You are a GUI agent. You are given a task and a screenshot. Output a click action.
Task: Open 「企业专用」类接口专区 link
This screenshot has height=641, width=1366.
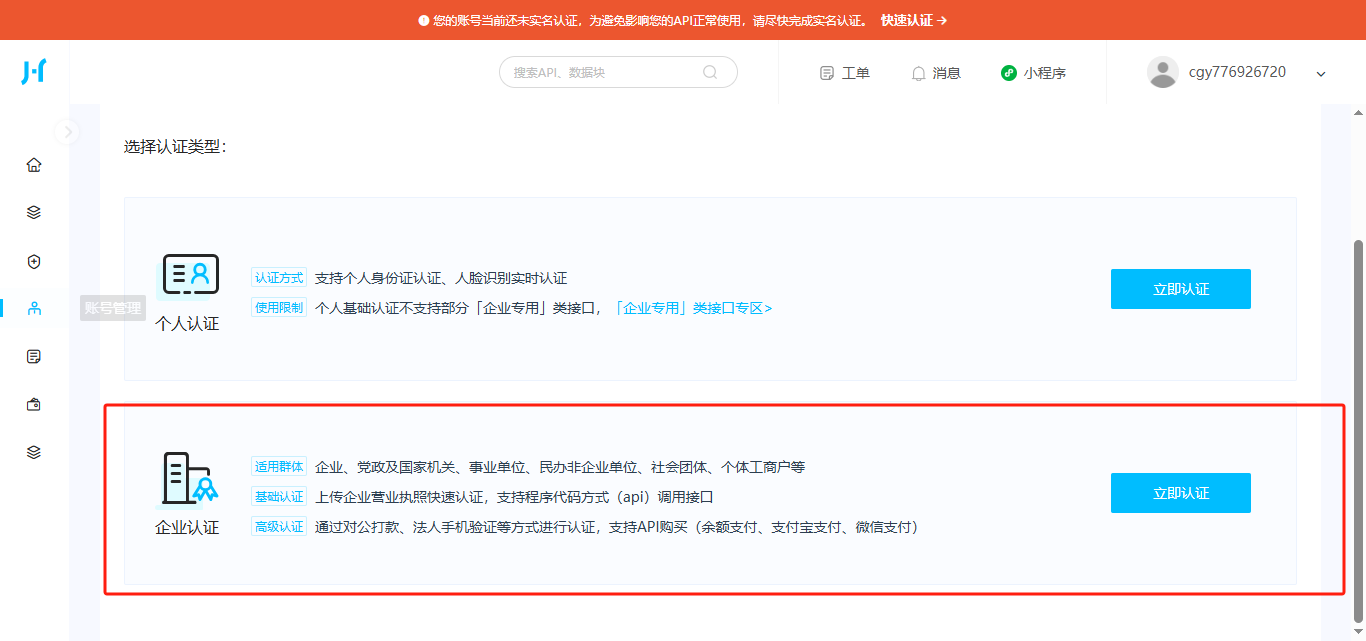[x=693, y=308]
